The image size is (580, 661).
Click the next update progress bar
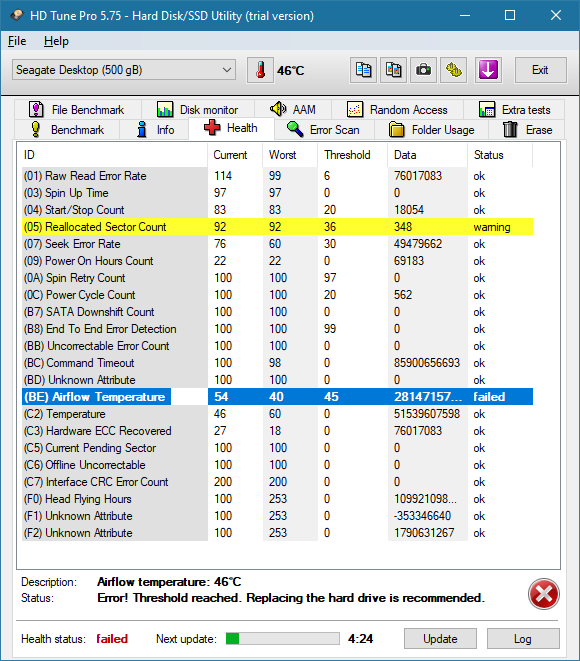[282, 639]
